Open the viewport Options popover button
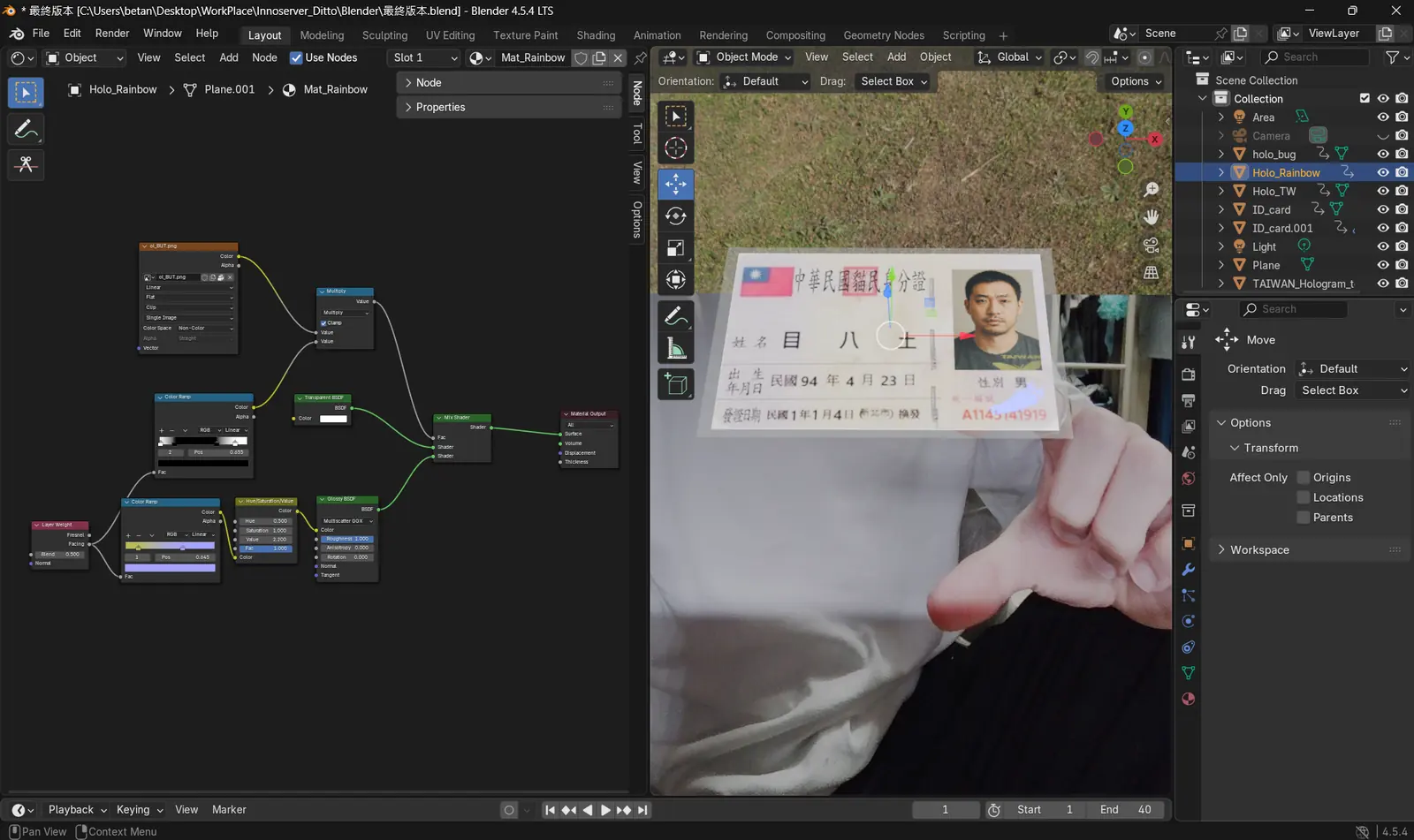1414x840 pixels. [x=1136, y=81]
